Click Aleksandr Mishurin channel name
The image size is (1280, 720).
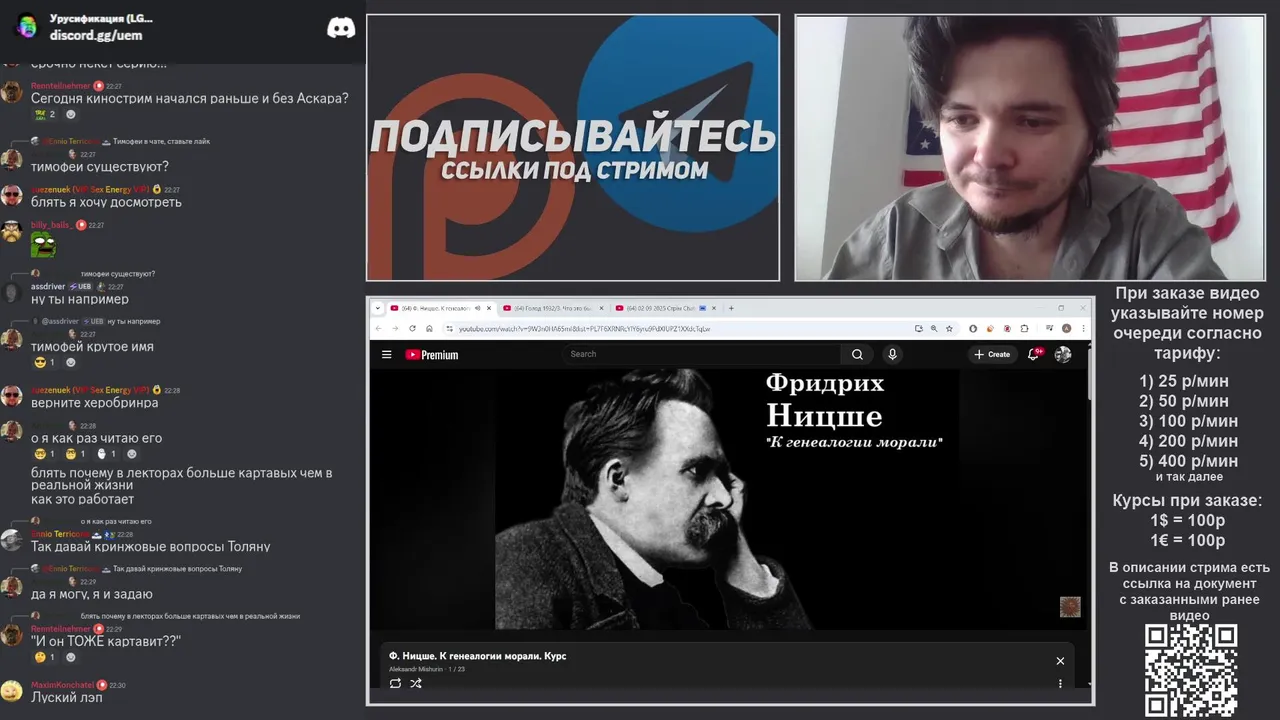(416, 669)
